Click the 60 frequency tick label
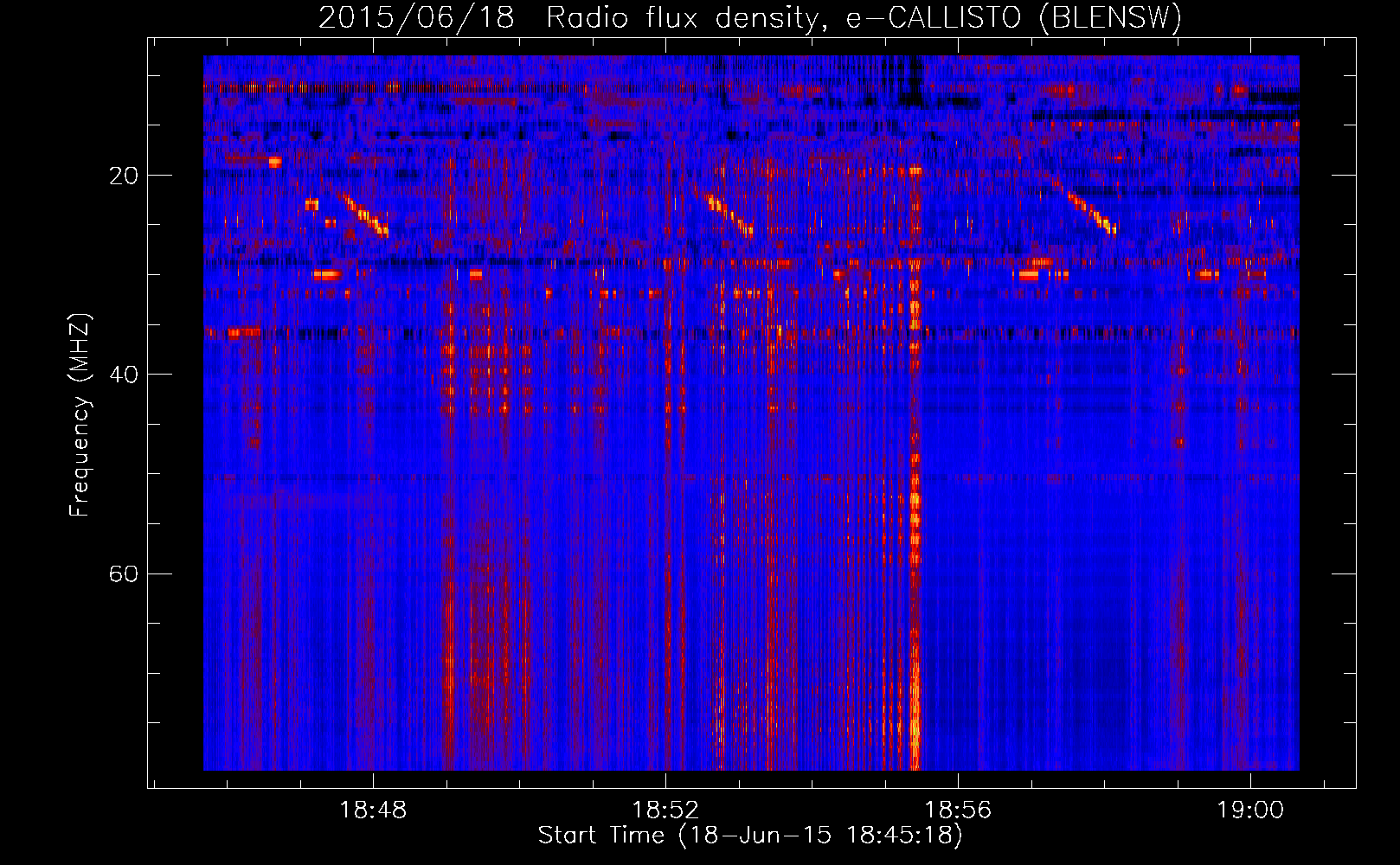 click(x=124, y=573)
